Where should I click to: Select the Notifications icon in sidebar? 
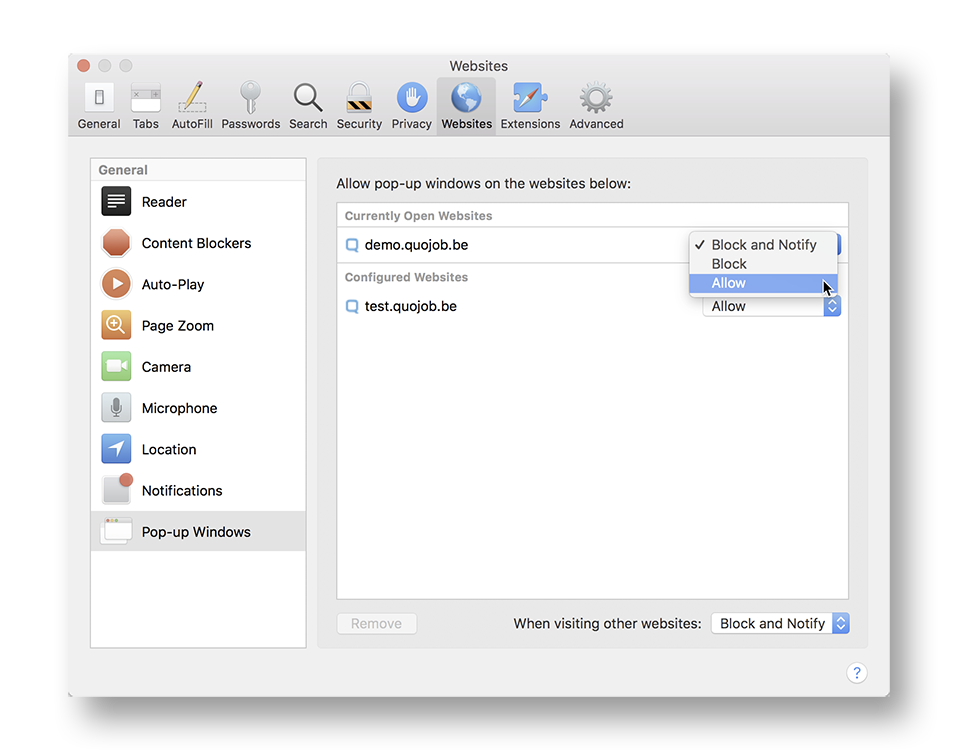pyautogui.click(x=117, y=489)
